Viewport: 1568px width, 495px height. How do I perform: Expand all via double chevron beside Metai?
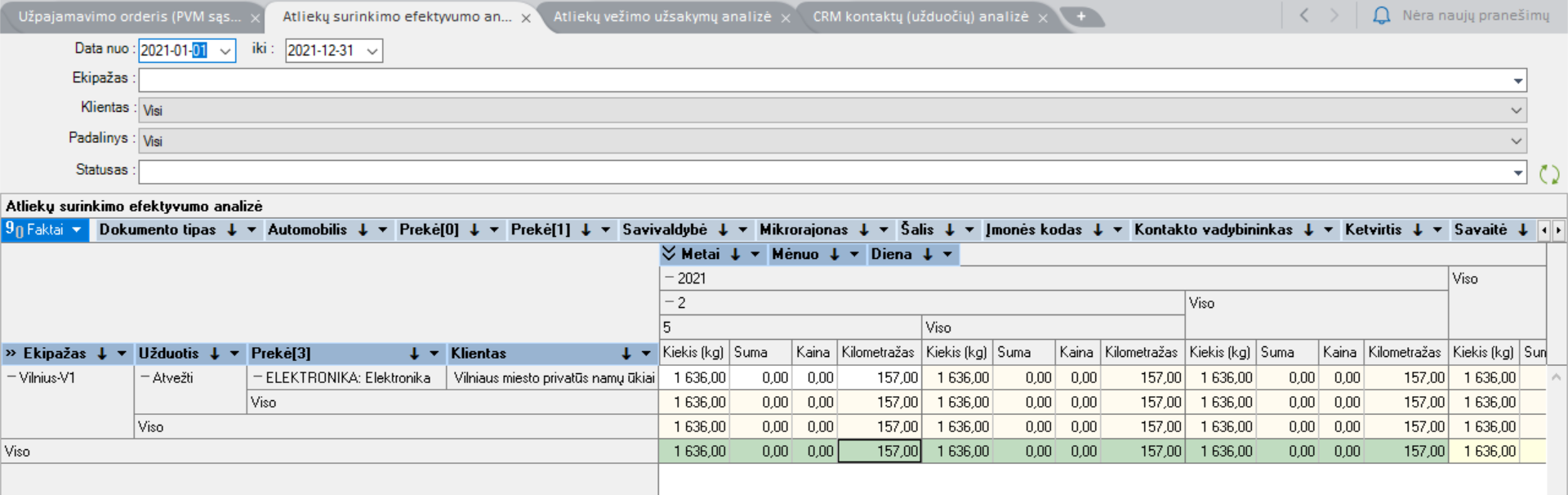coord(669,254)
